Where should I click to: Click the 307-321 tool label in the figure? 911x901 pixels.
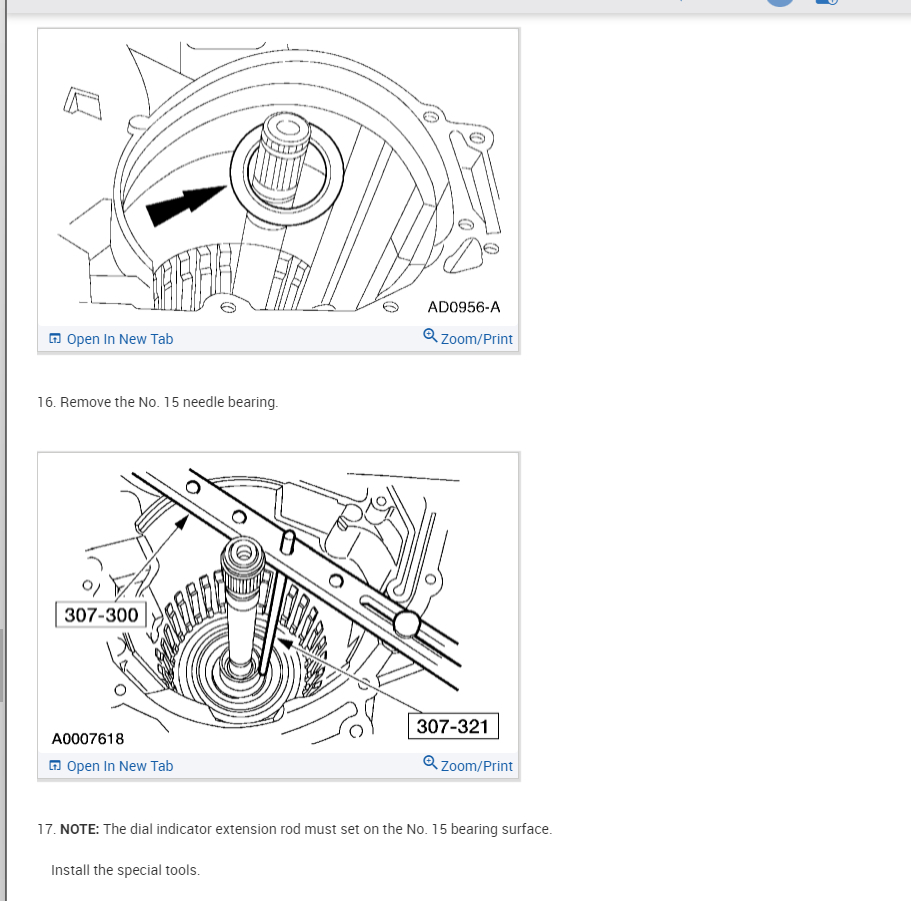coord(453,726)
